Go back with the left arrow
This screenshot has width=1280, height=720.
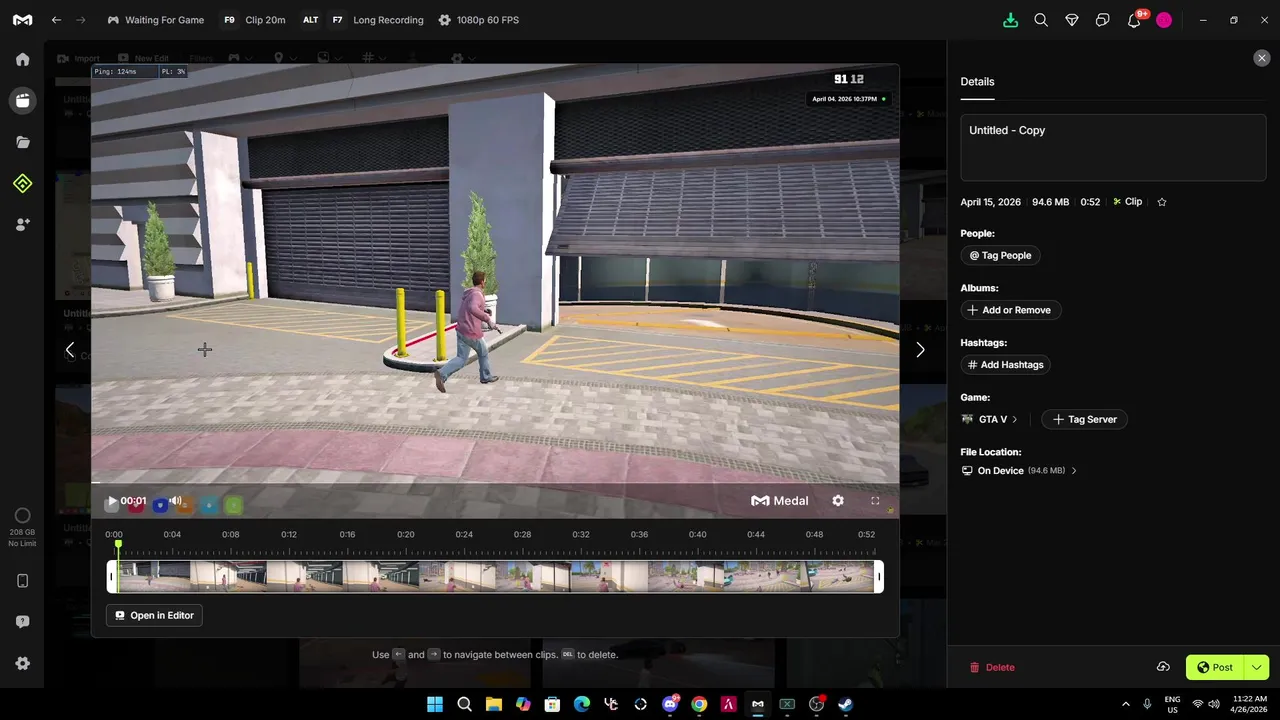pyautogui.click(x=57, y=20)
